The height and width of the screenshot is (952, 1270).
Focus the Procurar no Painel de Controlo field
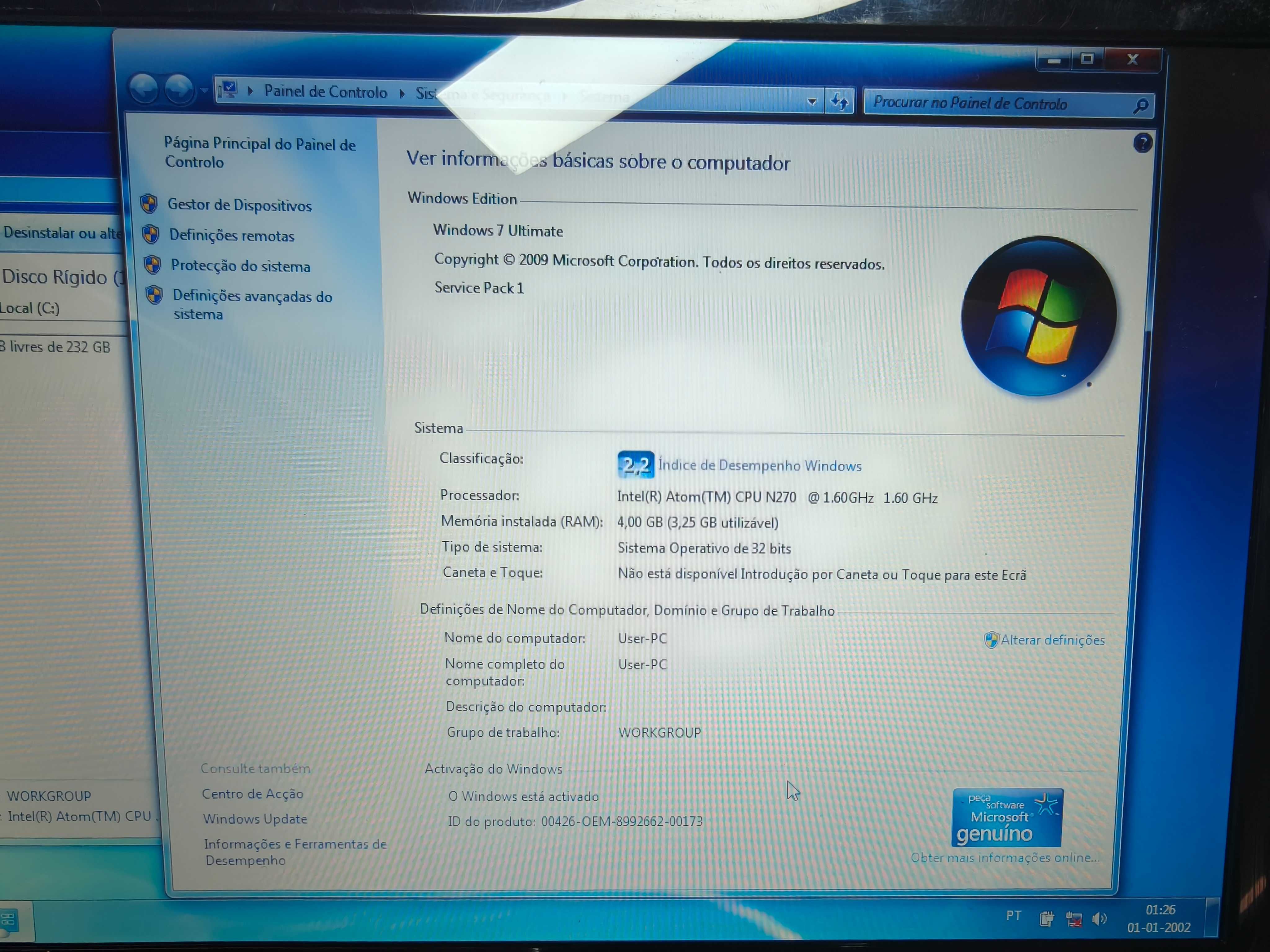[1008, 104]
